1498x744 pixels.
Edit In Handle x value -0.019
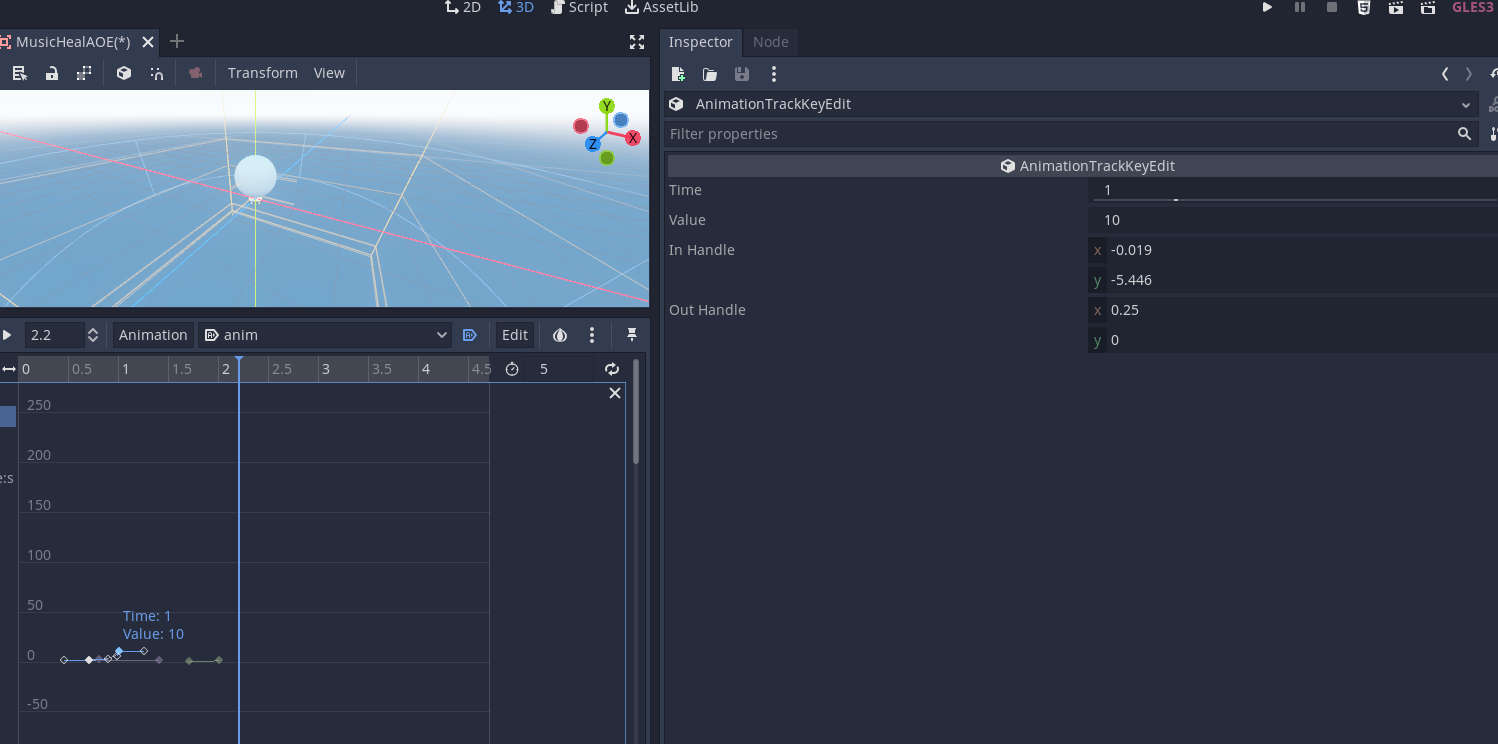pos(1293,250)
